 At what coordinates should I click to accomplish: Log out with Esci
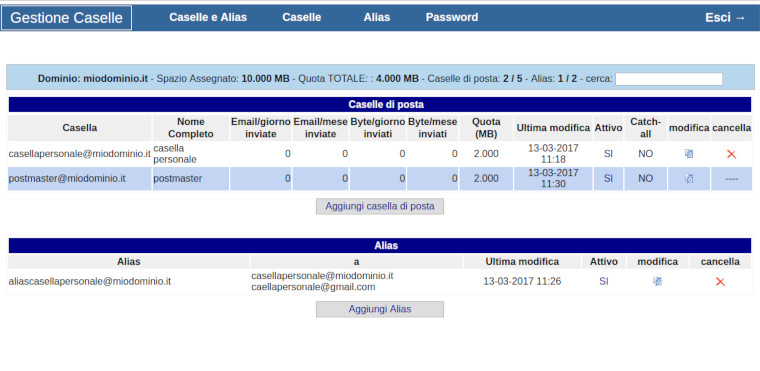pyautogui.click(x=725, y=17)
